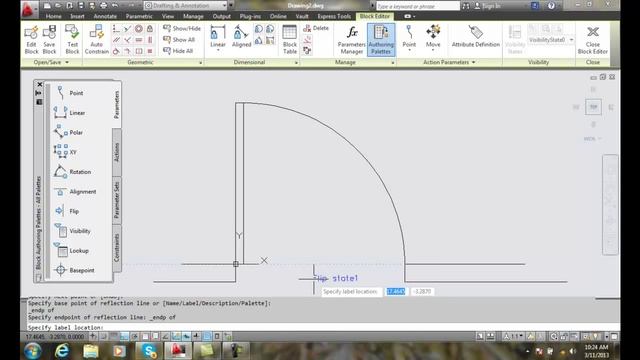
Task: Open the Block Table tool
Action: click(x=290, y=40)
